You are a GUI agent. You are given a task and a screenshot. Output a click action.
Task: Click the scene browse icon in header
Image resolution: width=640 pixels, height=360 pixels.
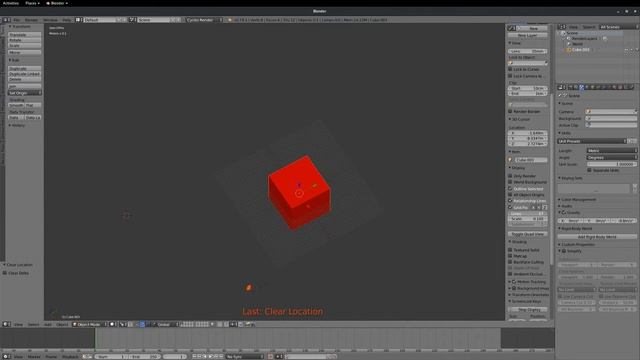pos(132,20)
